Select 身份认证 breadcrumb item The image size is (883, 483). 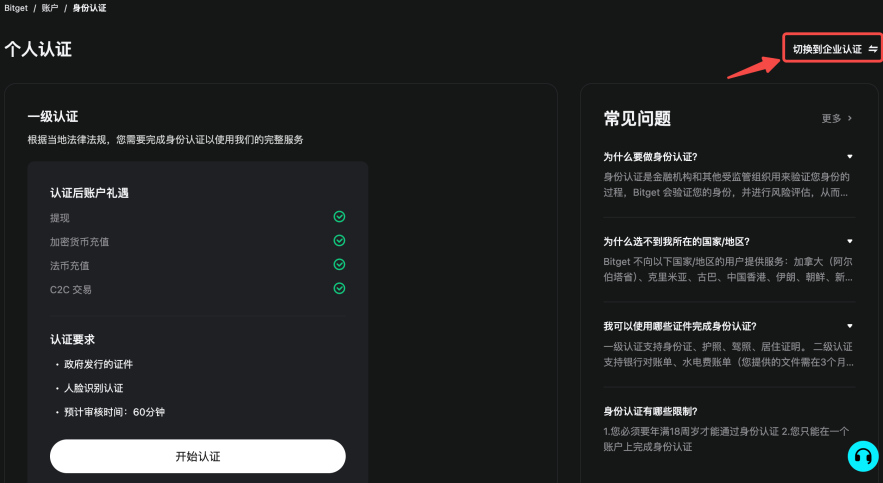(x=89, y=8)
